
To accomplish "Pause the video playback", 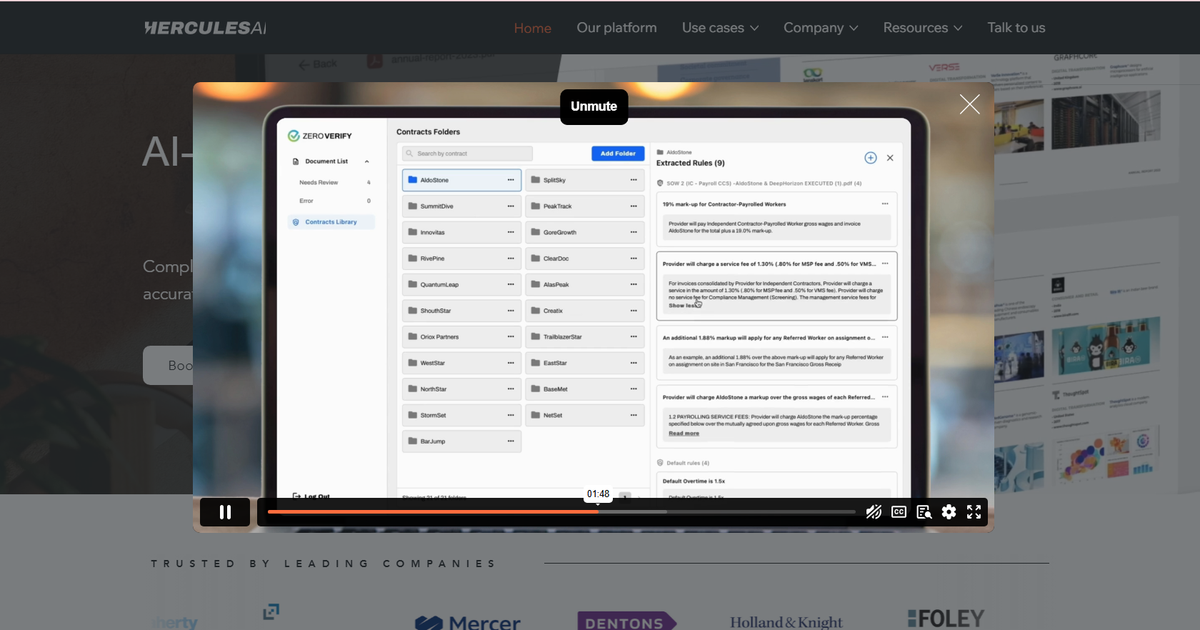I will coord(225,512).
